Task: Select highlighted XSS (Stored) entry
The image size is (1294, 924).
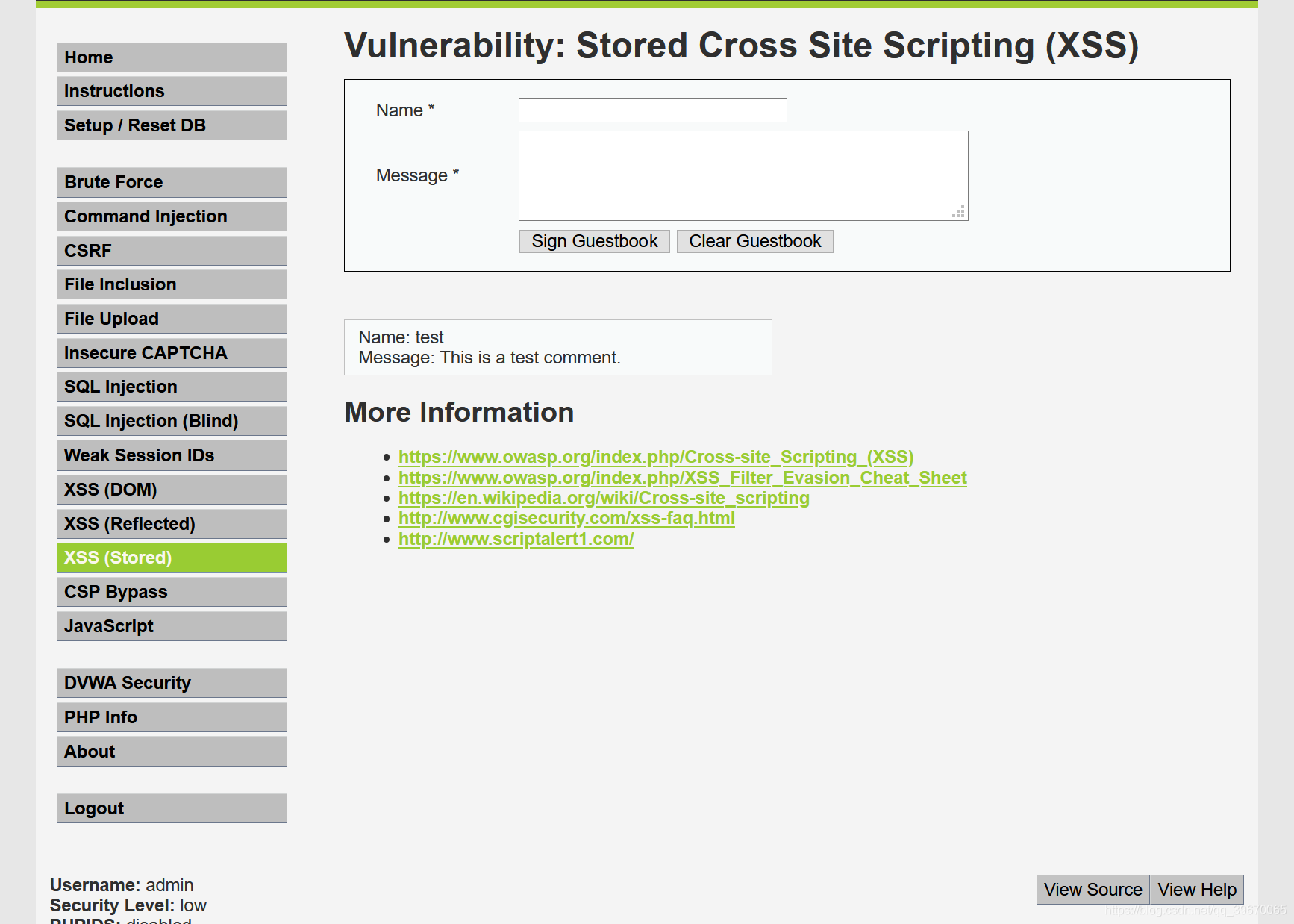Action: point(172,558)
